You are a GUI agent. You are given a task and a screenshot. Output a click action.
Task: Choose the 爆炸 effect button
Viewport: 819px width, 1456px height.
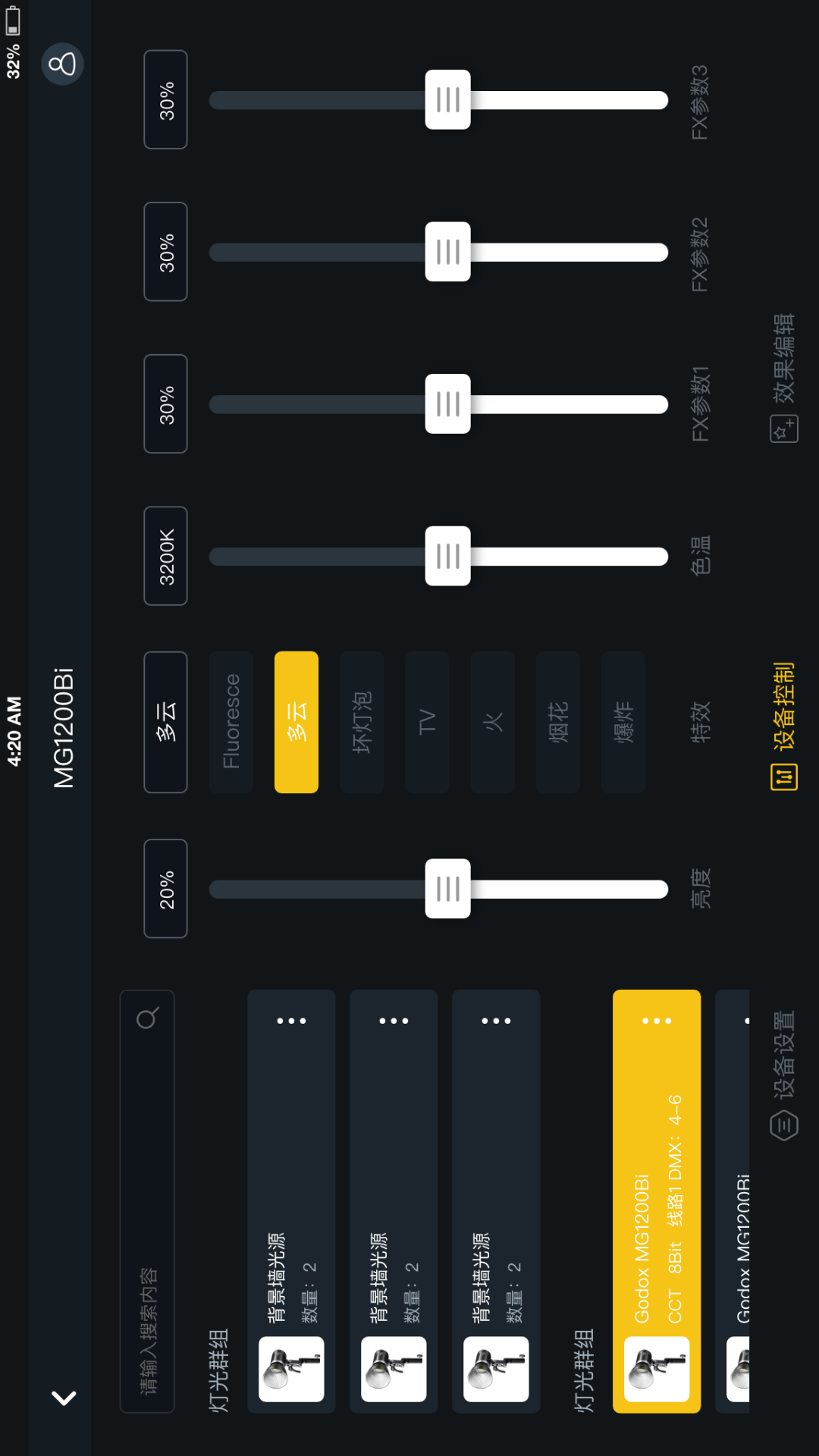tap(623, 722)
